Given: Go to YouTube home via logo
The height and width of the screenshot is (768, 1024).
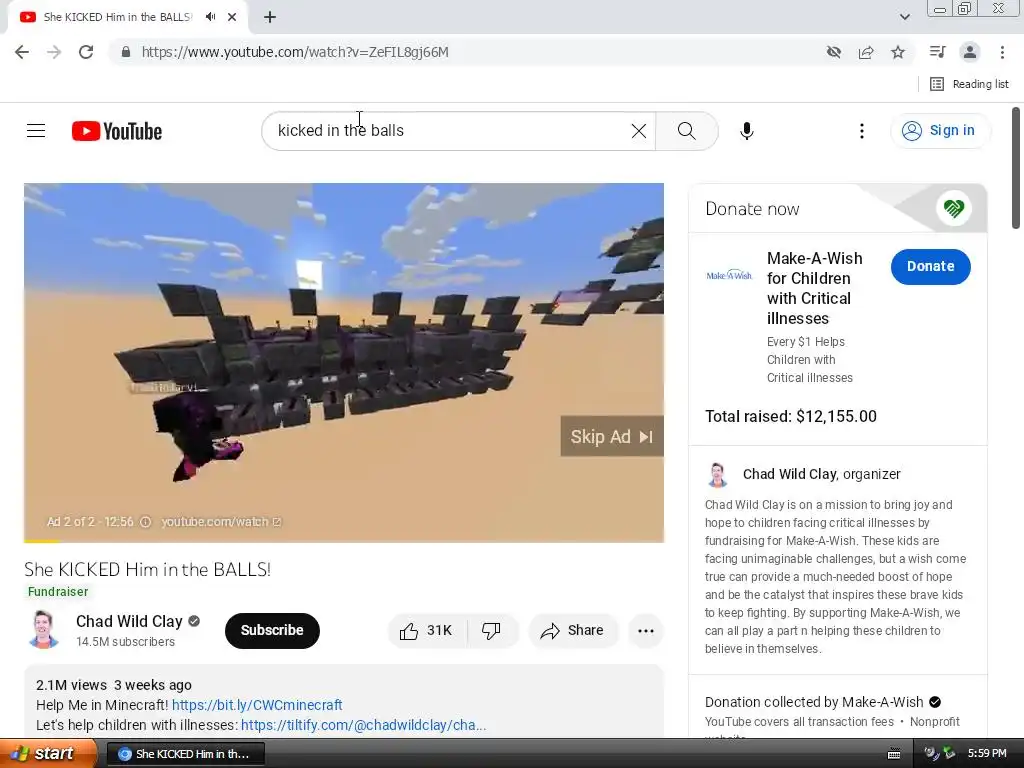Looking at the screenshot, I should coord(117,131).
